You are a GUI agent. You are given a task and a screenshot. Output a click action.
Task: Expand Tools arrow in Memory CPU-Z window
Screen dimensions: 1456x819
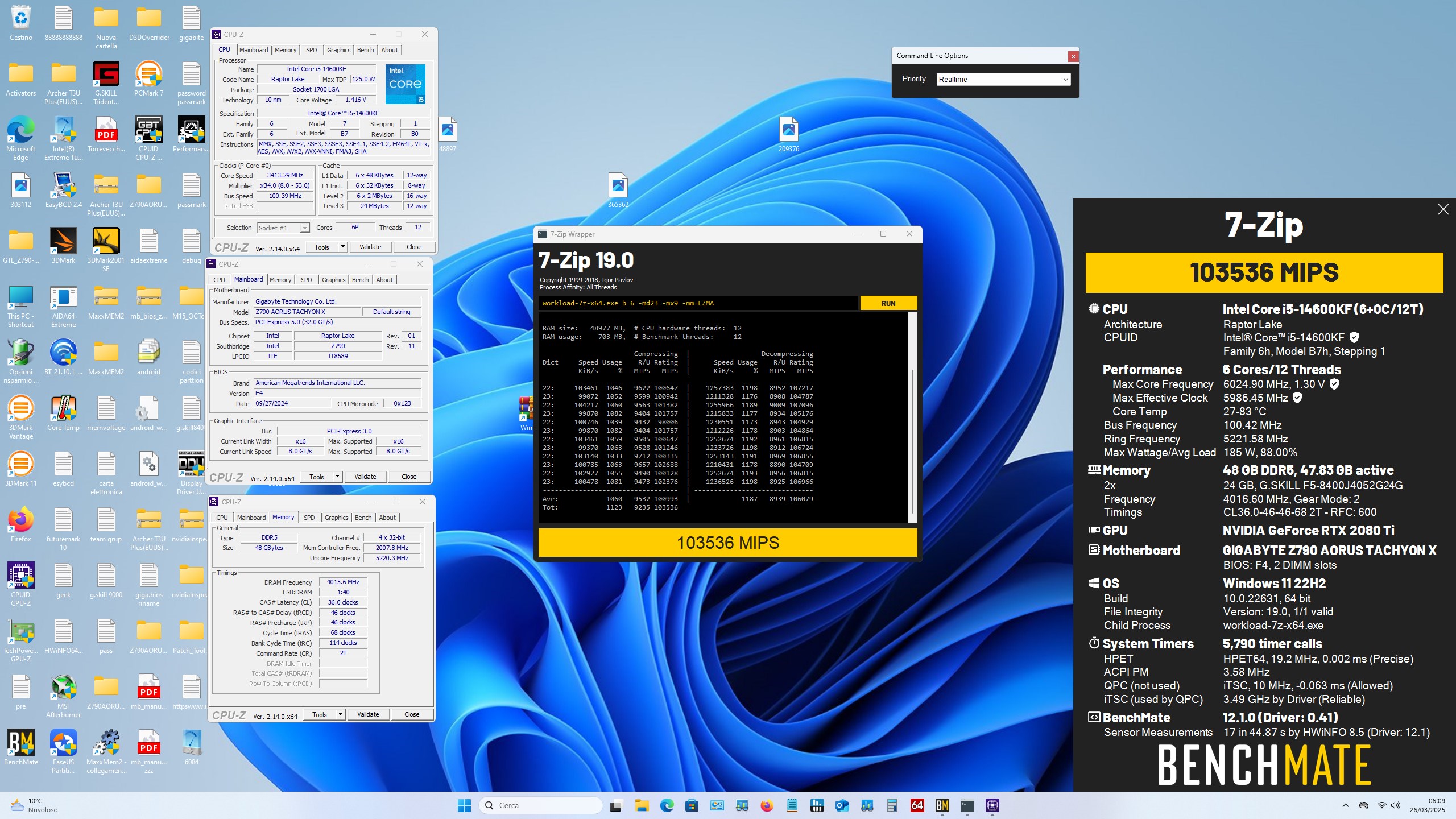pyautogui.click(x=340, y=714)
